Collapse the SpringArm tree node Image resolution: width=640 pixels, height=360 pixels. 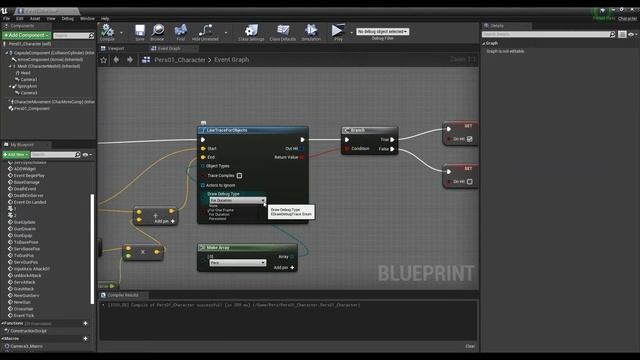click(10, 86)
